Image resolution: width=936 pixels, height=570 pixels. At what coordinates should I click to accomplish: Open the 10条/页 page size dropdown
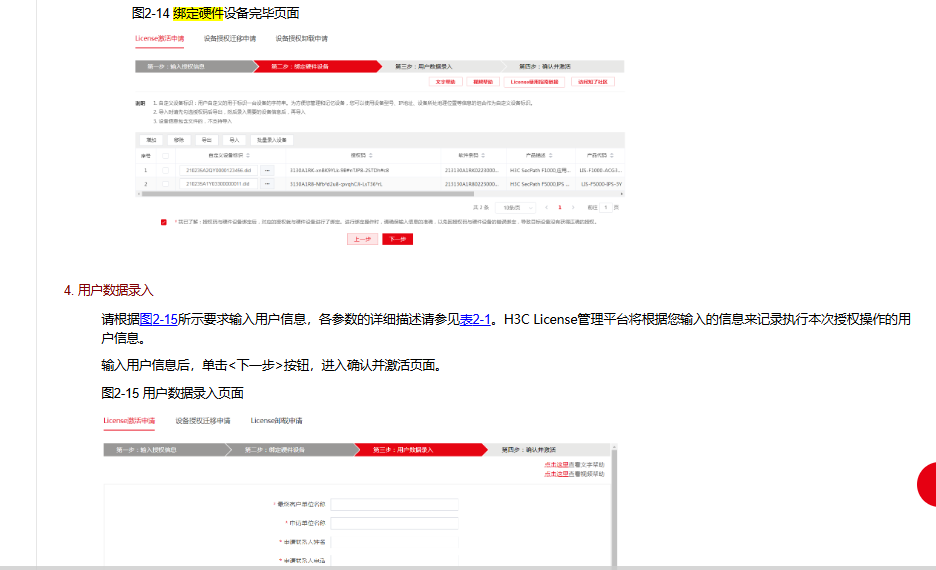512,207
